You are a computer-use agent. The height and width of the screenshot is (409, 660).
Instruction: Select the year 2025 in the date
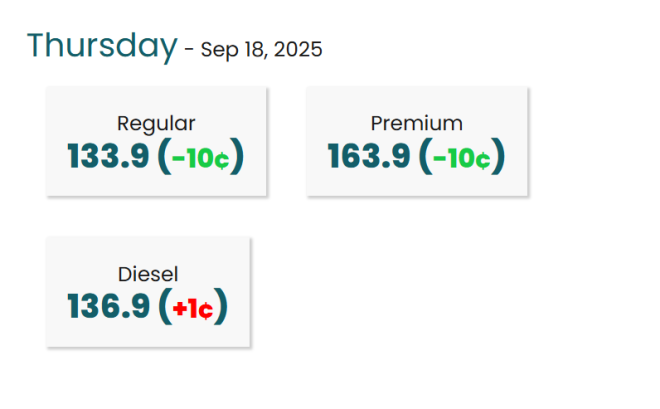(300, 49)
